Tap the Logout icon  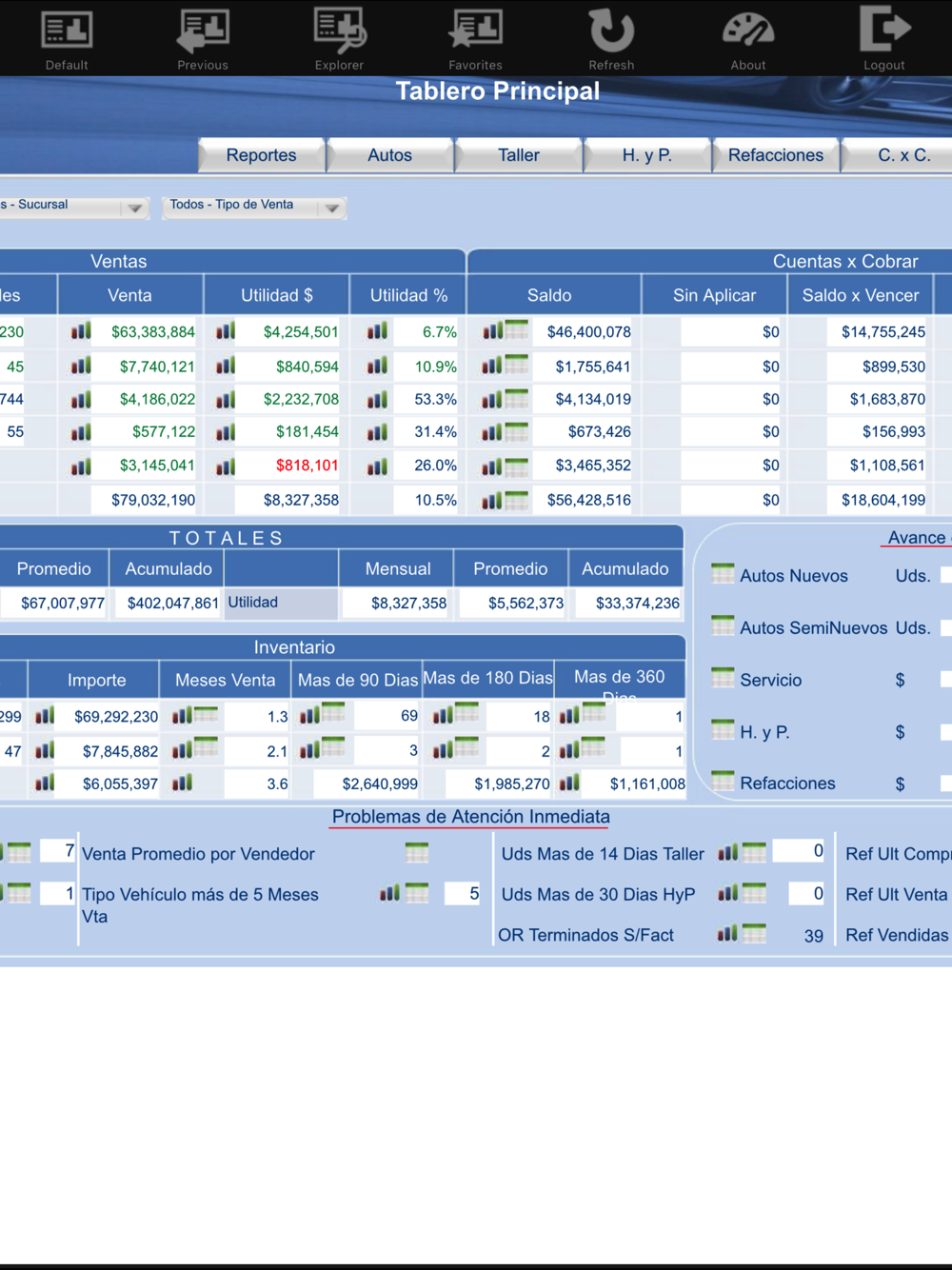[x=884, y=38]
